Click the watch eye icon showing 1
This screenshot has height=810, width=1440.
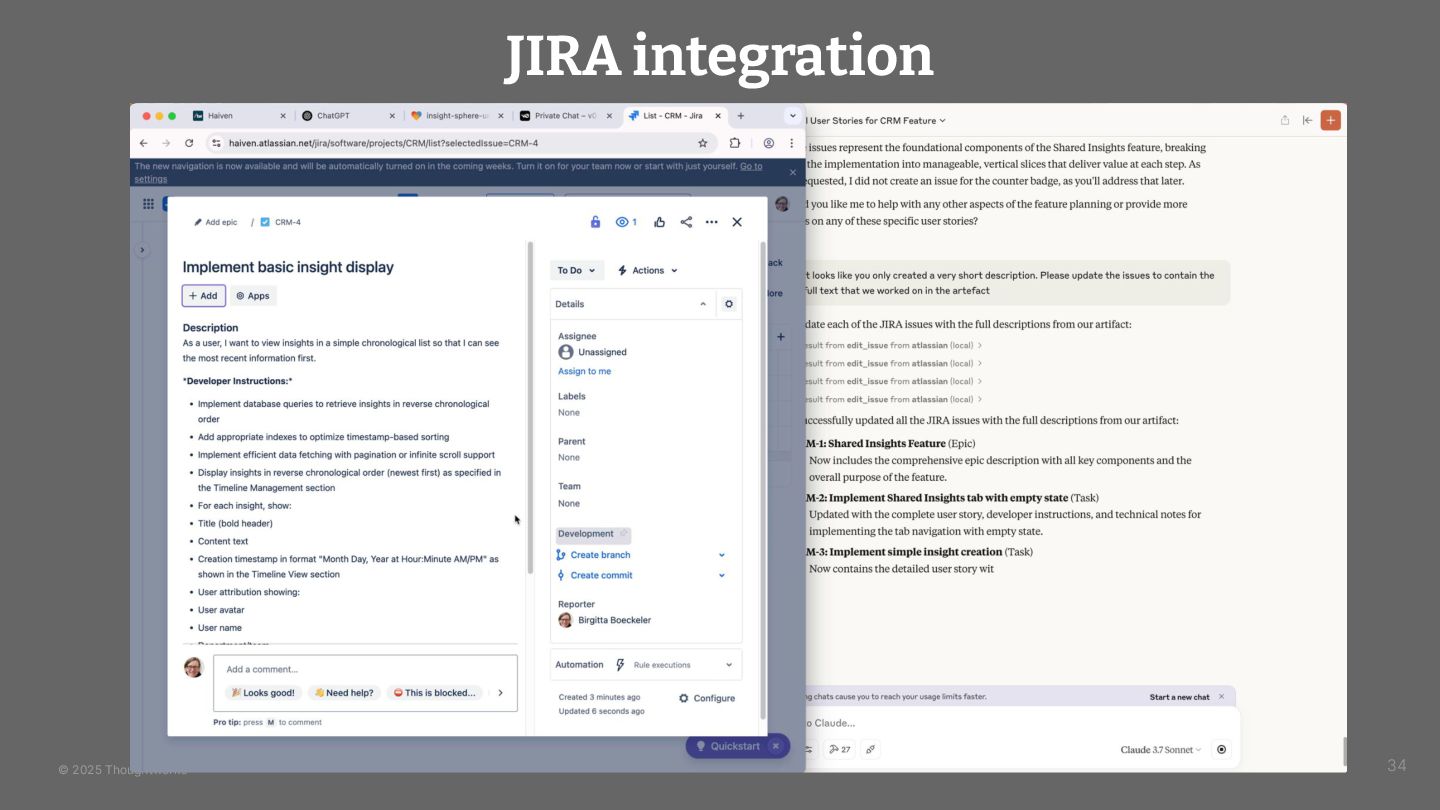pyautogui.click(x=626, y=222)
